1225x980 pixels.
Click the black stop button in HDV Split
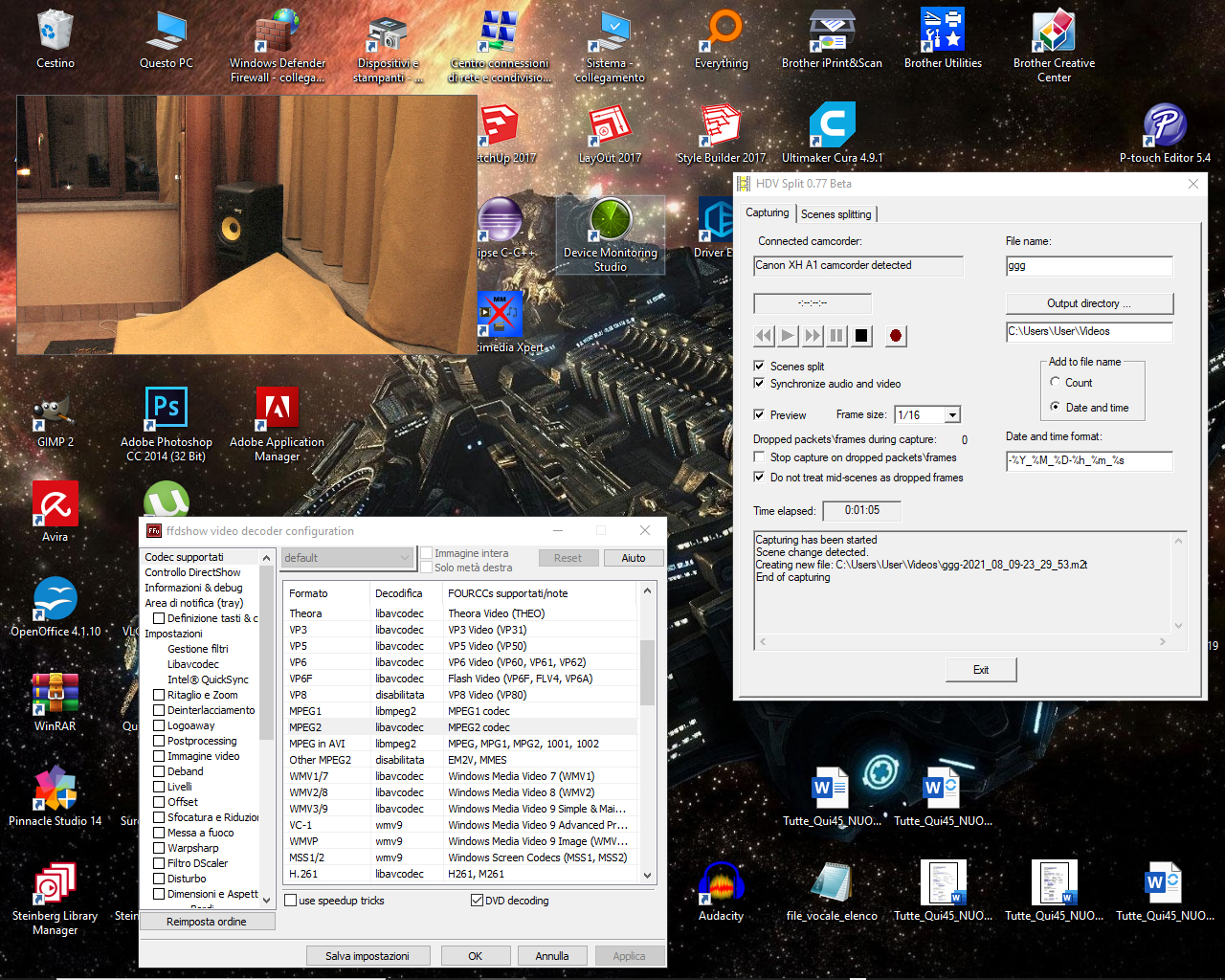click(861, 336)
